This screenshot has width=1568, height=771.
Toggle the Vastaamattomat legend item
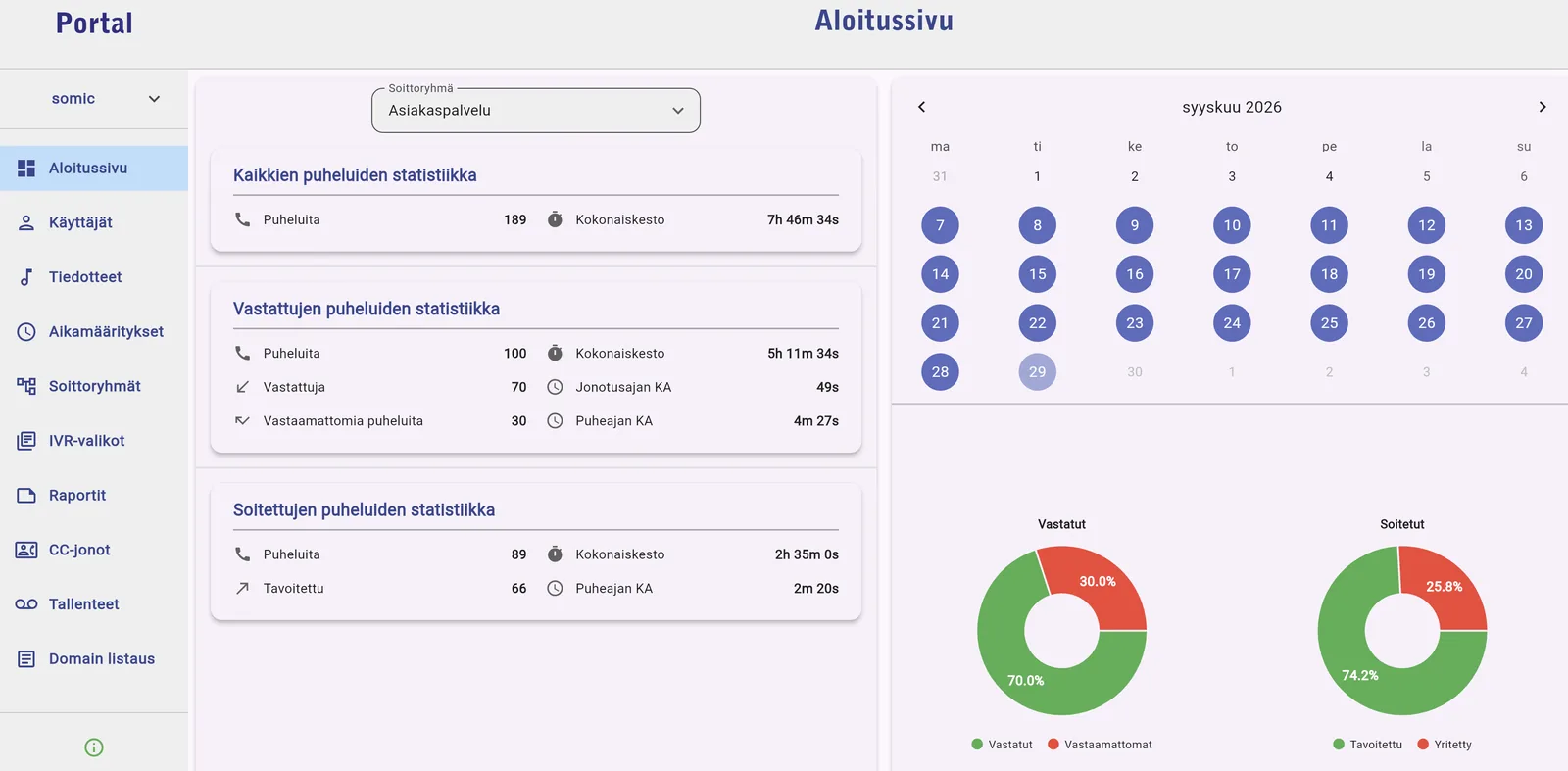tap(1100, 745)
